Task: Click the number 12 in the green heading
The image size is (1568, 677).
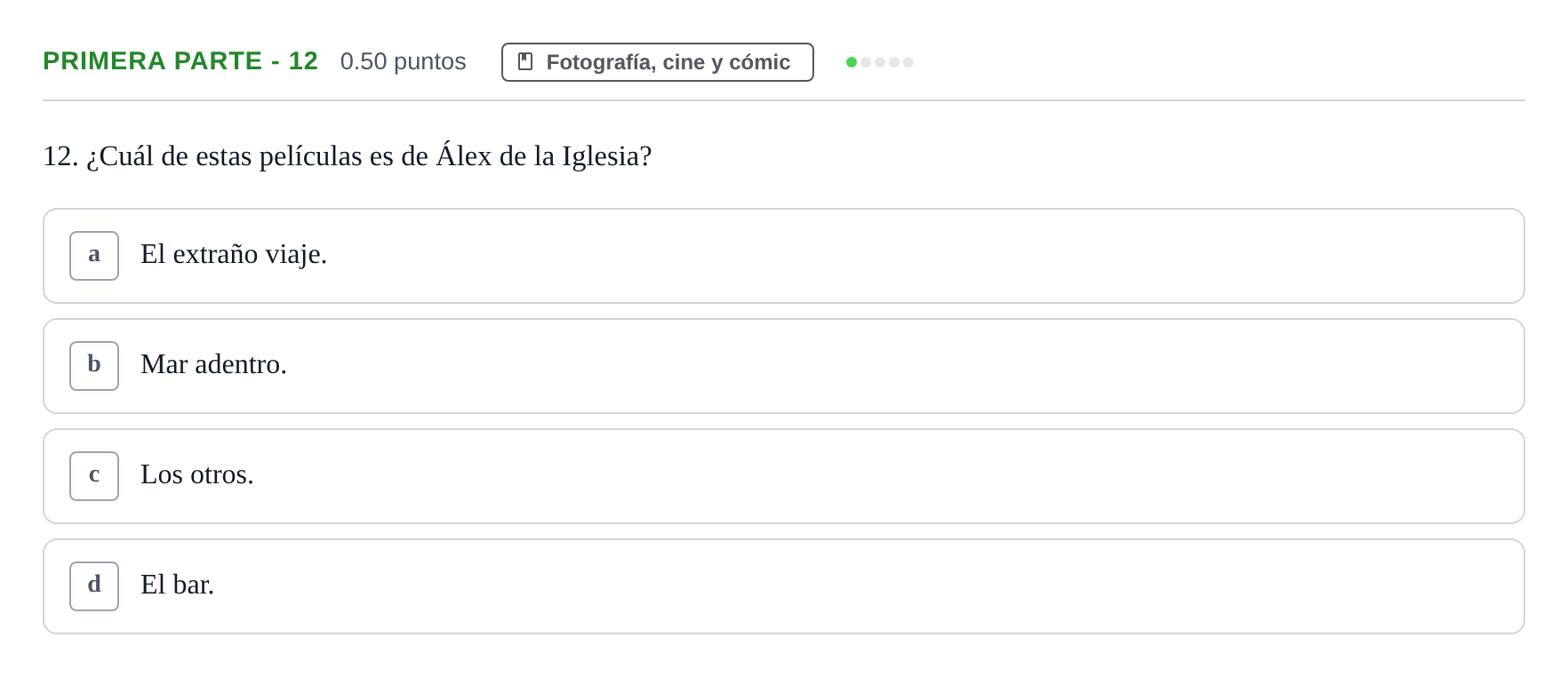Action: click(303, 60)
